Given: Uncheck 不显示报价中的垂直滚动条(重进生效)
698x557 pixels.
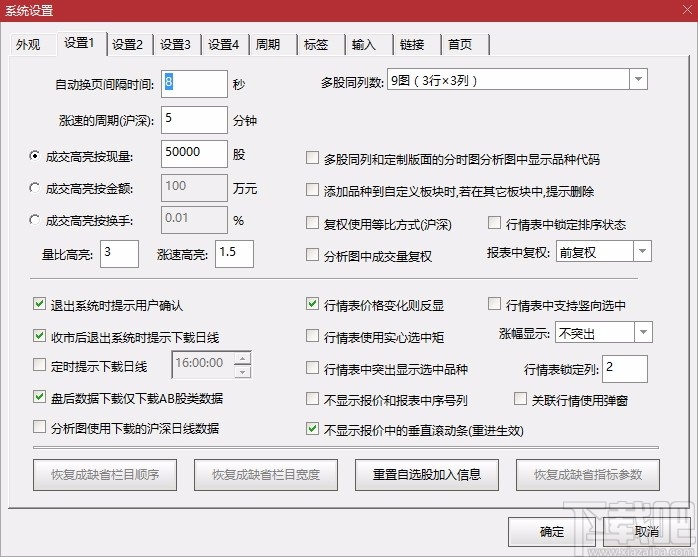Looking at the screenshot, I should coord(312,429).
